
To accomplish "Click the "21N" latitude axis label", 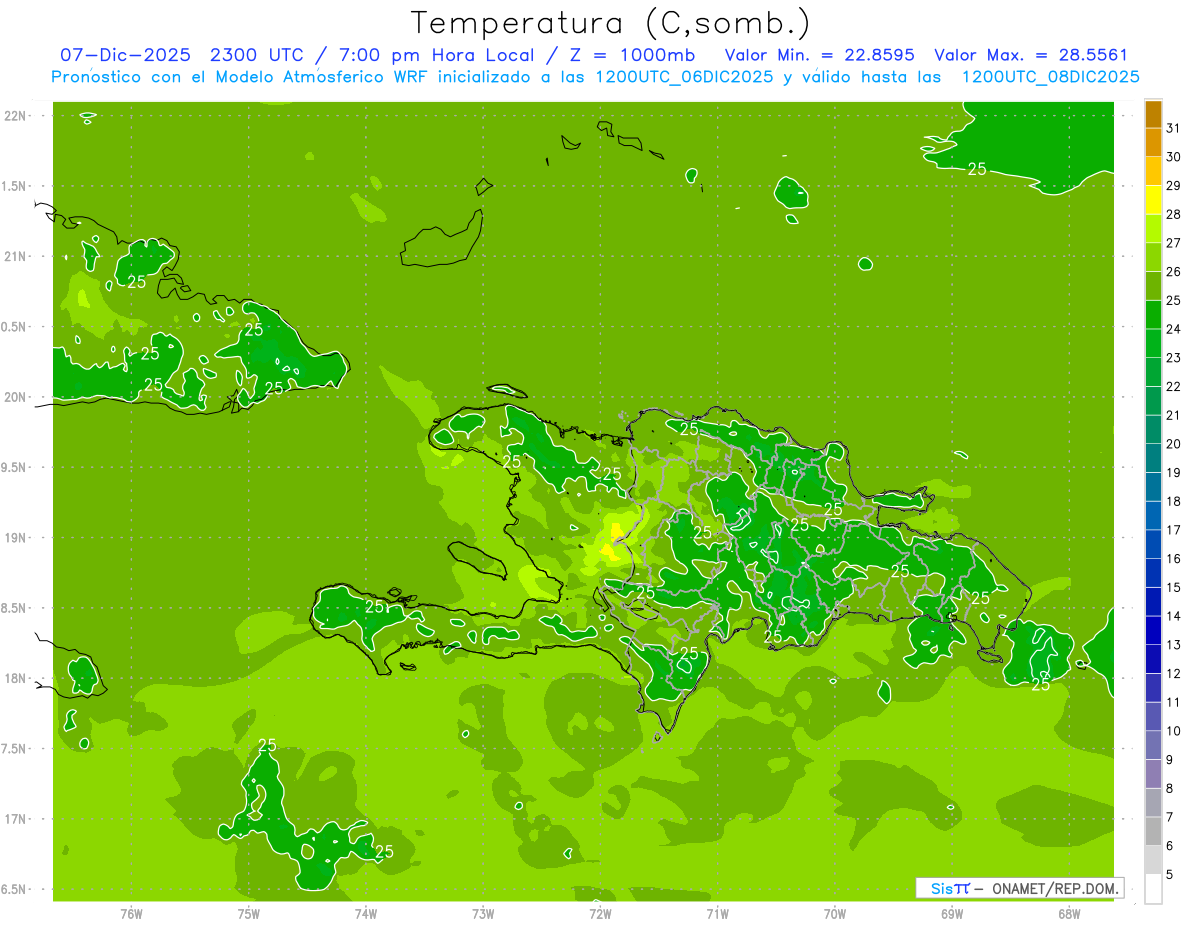I will pos(17,257).
